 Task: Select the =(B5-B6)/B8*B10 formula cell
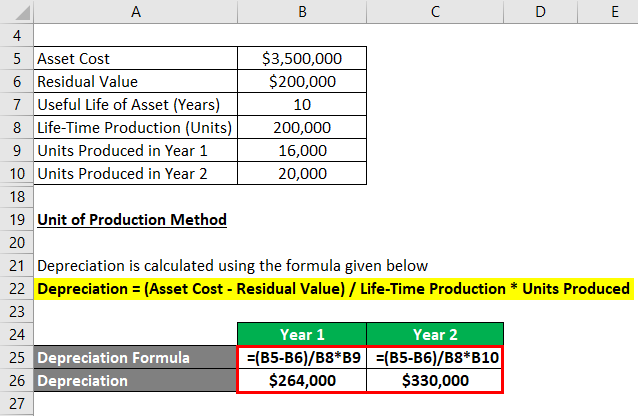coord(435,358)
